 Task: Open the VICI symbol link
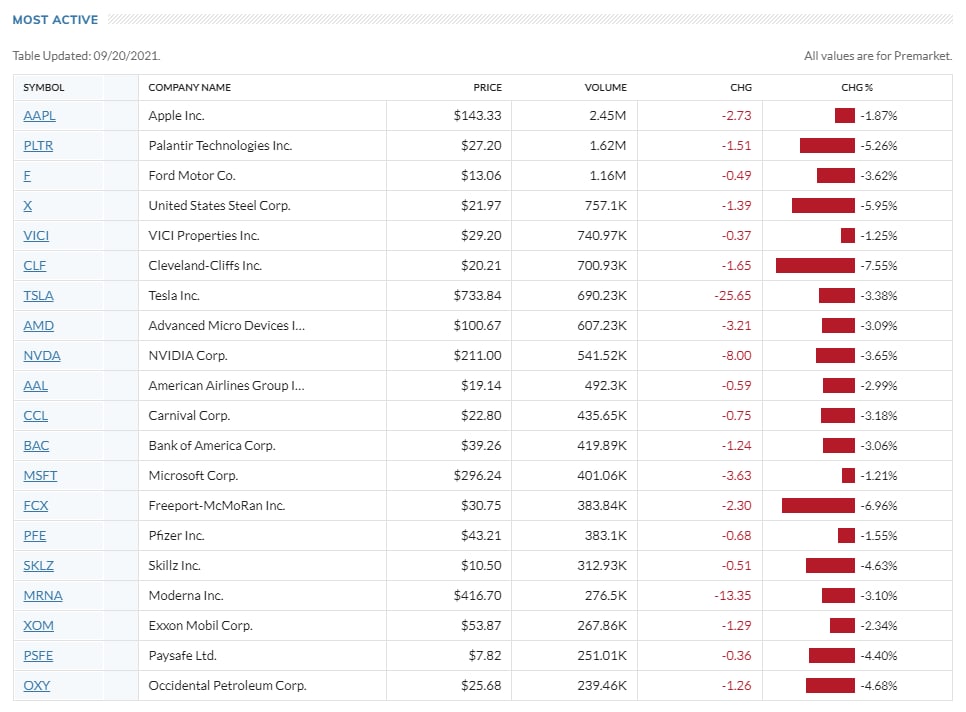[36, 236]
